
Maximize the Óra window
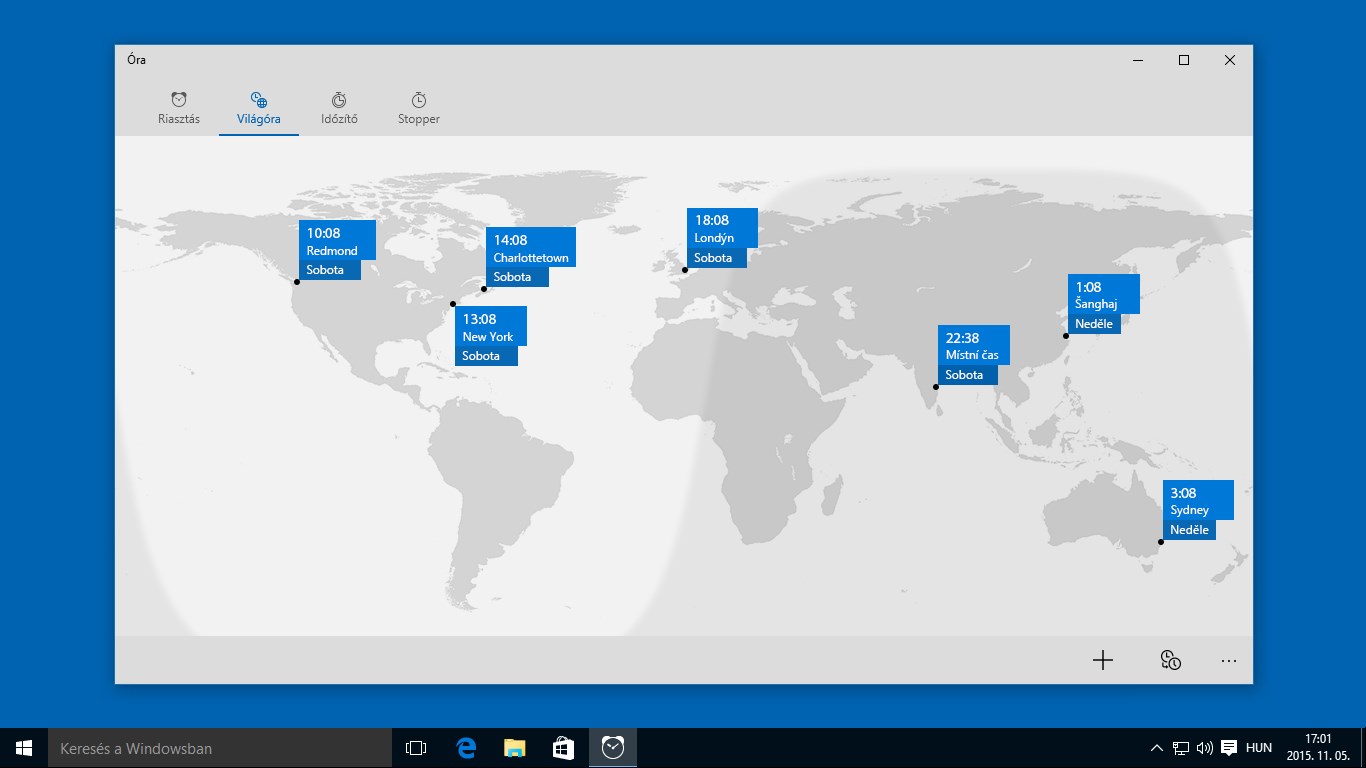pyautogui.click(x=1184, y=60)
